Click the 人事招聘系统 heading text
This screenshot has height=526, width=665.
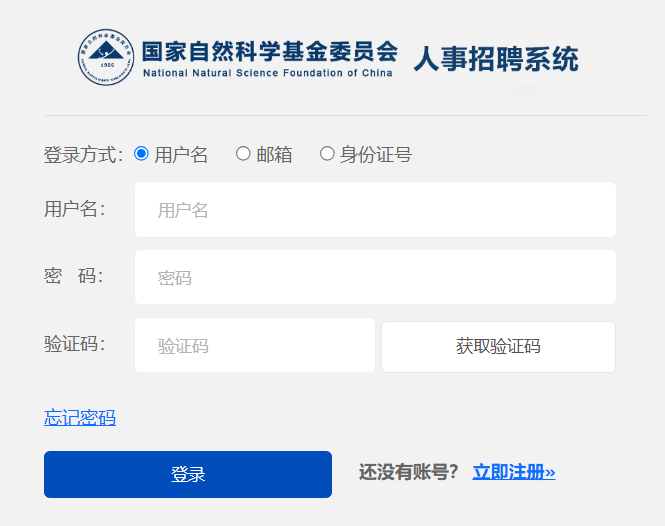[496, 59]
